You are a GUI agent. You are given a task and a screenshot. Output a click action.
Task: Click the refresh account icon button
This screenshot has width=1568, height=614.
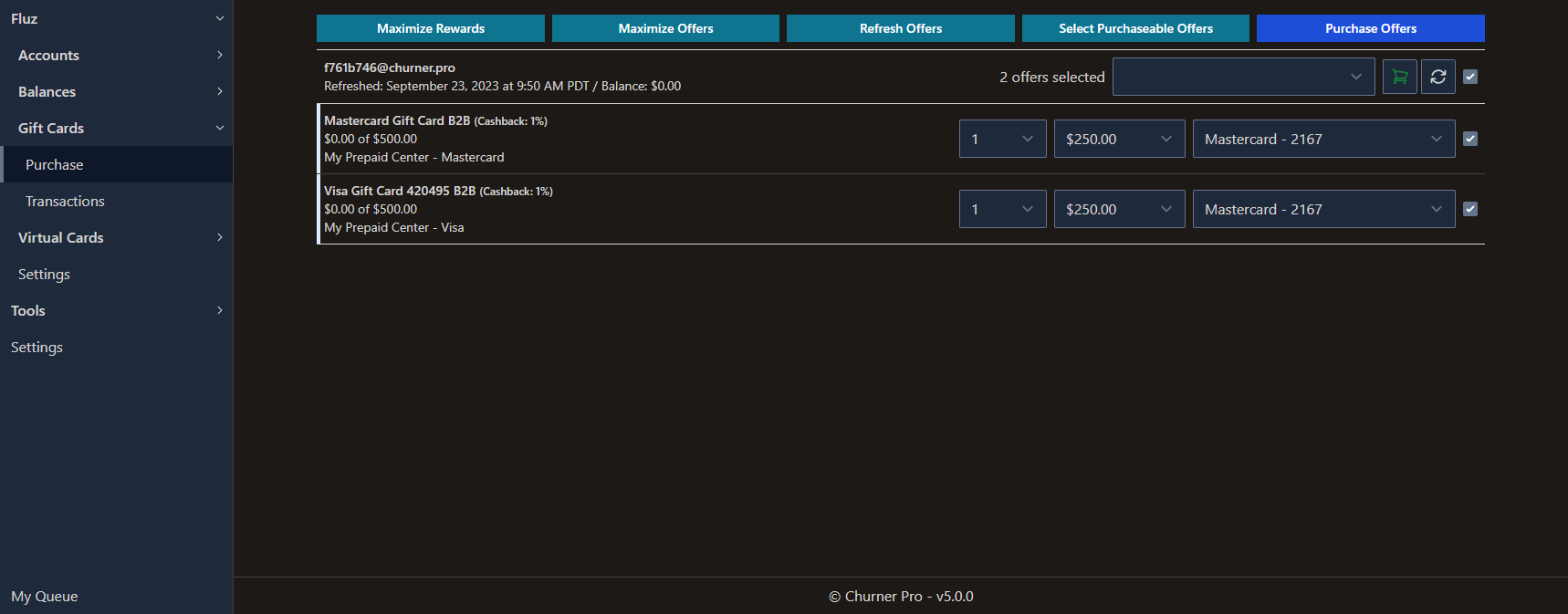(x=1437, y=78)
